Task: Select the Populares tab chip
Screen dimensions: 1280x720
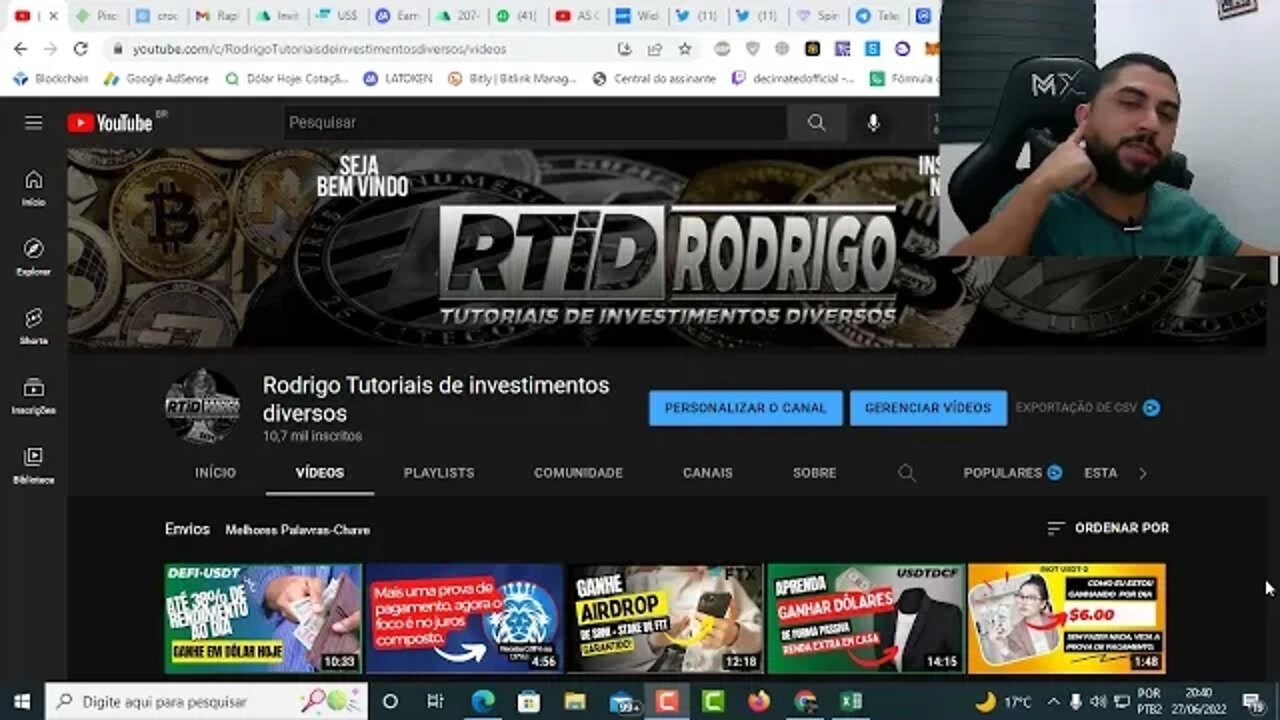Action: [x=1012, y=473]
